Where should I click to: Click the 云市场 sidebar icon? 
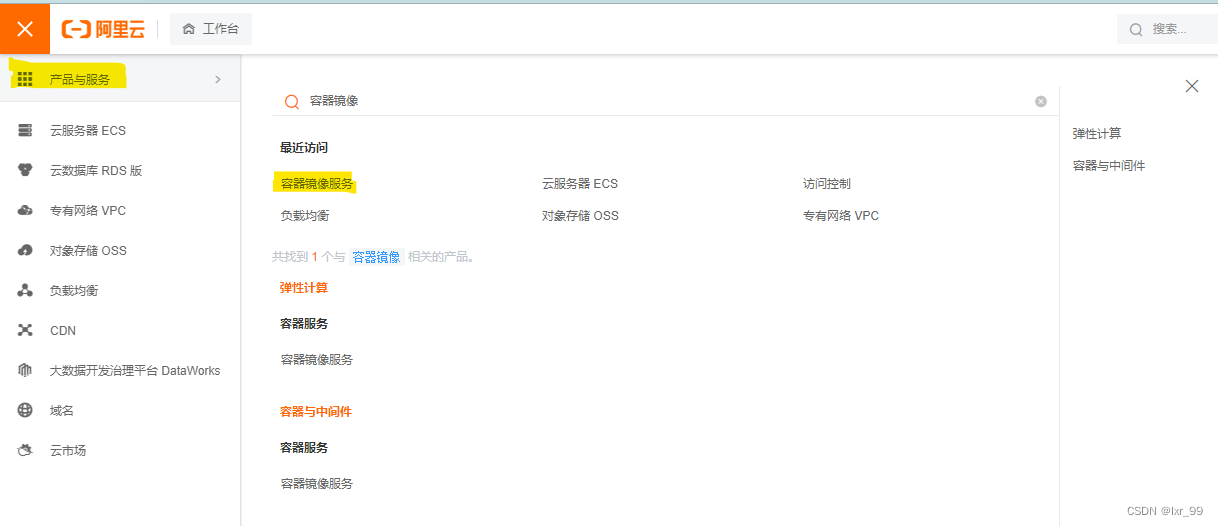point(26,450)
